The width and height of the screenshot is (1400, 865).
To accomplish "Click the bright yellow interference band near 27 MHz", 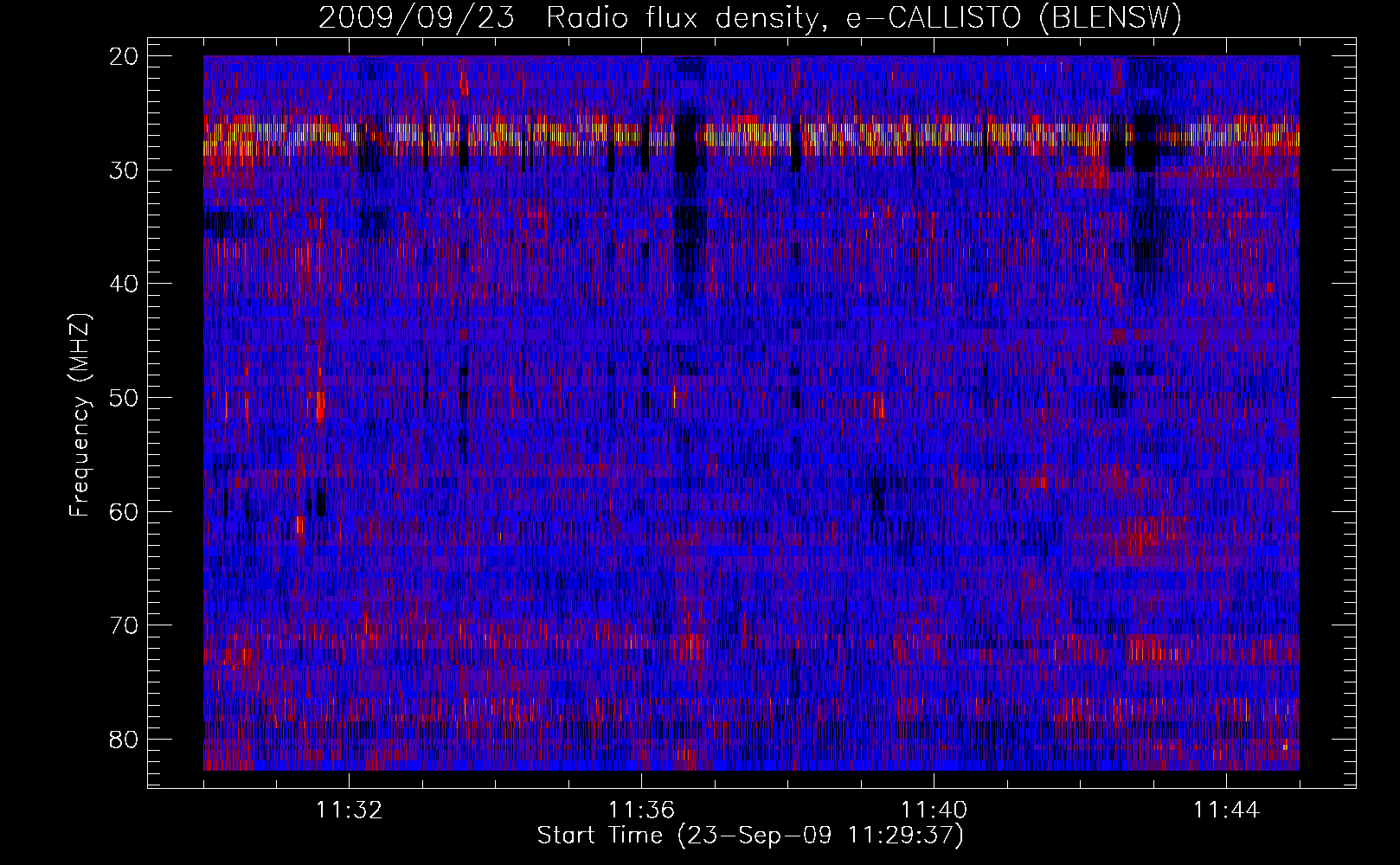I will tap(751, 136).
